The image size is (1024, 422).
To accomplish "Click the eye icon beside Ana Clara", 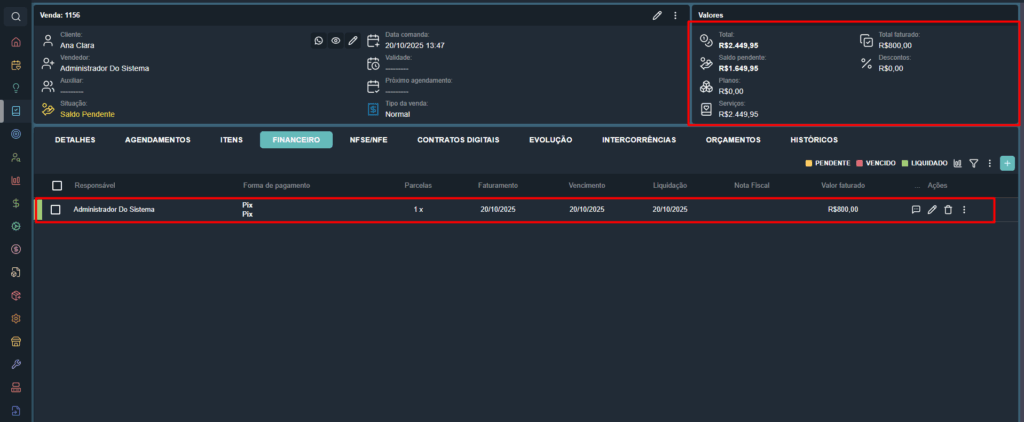I will click(x=336, y=41).
